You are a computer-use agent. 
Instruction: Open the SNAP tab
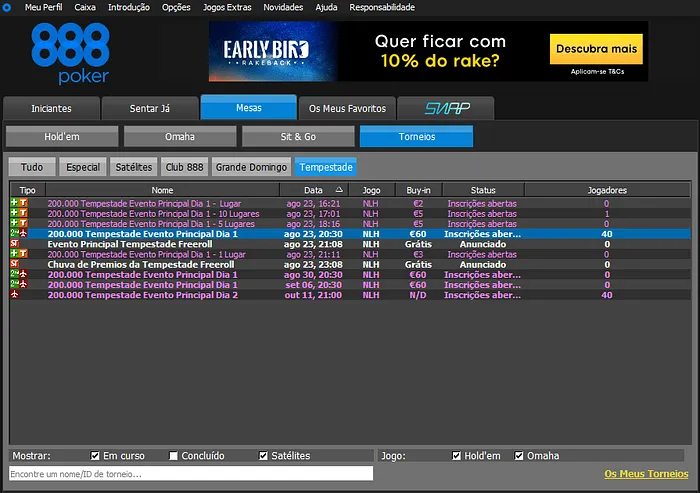[446, 109]
